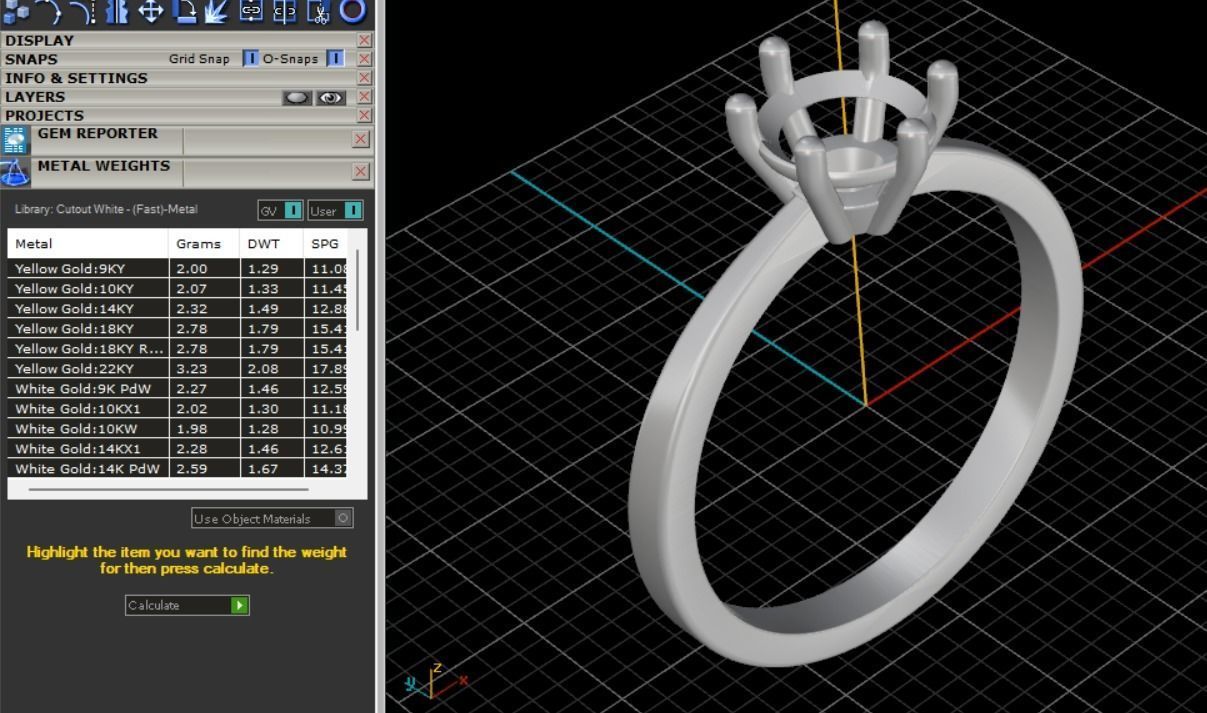
Task: Toggle Grid Snap on or off
Action: (x=251, y=59)
